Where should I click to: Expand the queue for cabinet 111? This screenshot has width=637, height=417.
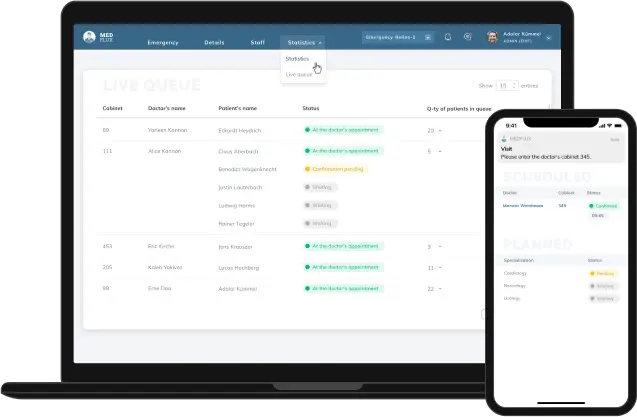tap(441, 151)
